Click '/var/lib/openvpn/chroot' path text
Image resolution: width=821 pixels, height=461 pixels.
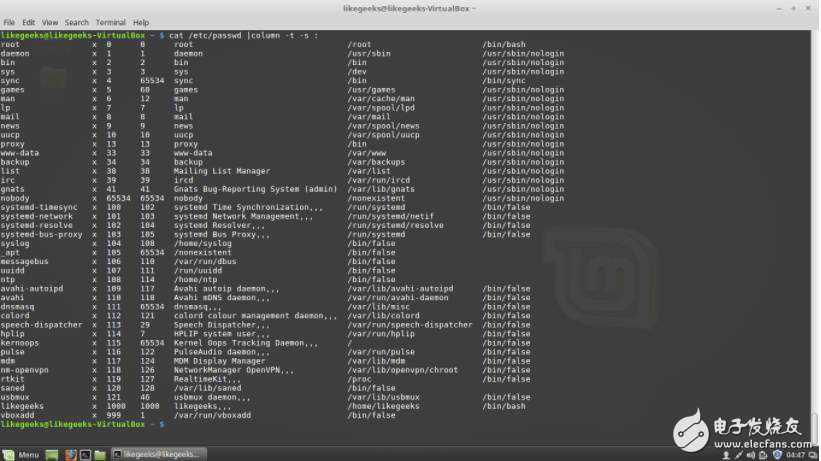click(x=403, y=370)
